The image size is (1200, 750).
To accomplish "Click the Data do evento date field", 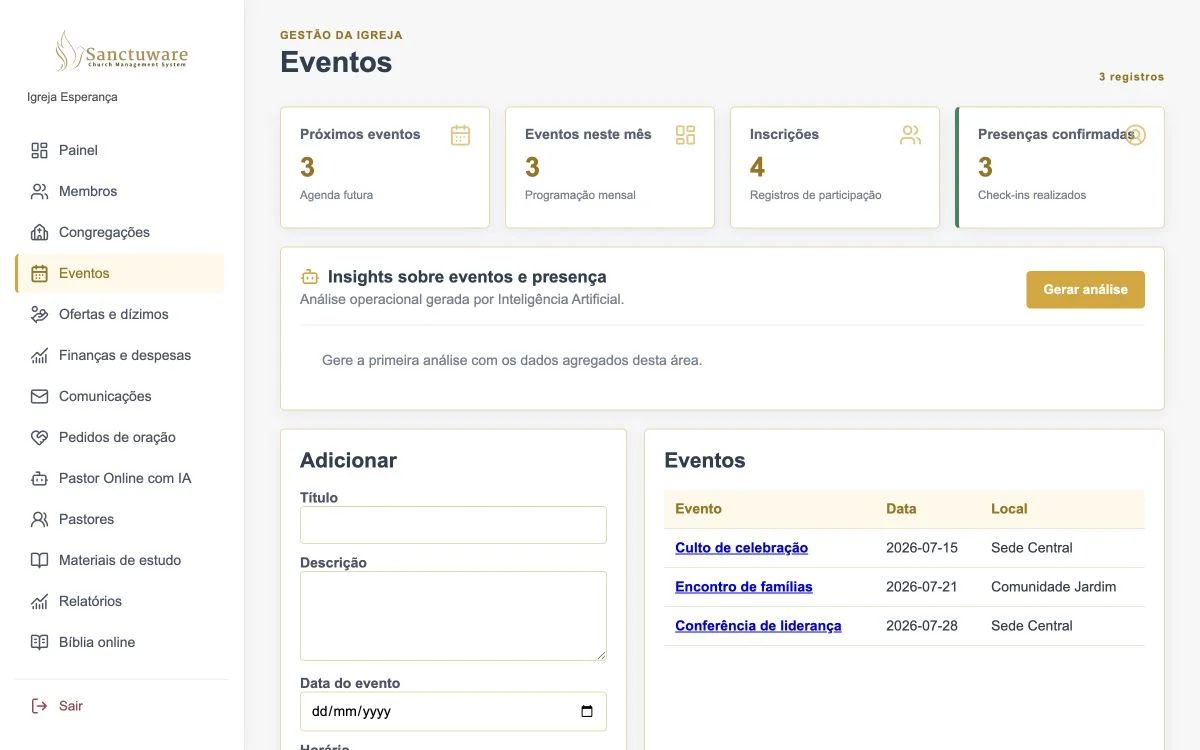I will click(x=453, y=712).
